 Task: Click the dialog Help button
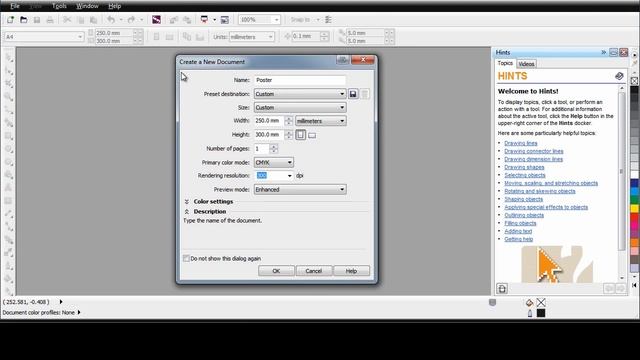(351, 271)
